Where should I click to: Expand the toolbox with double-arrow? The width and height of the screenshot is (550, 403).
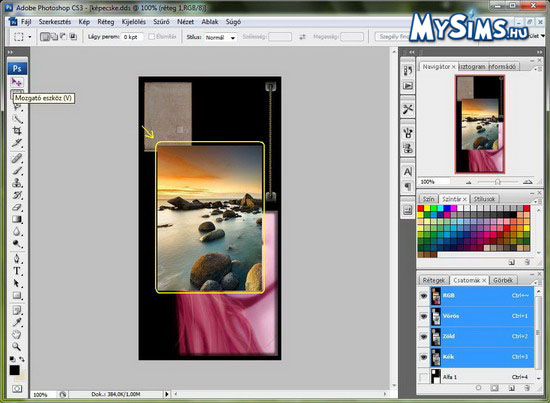click(11, 52)
